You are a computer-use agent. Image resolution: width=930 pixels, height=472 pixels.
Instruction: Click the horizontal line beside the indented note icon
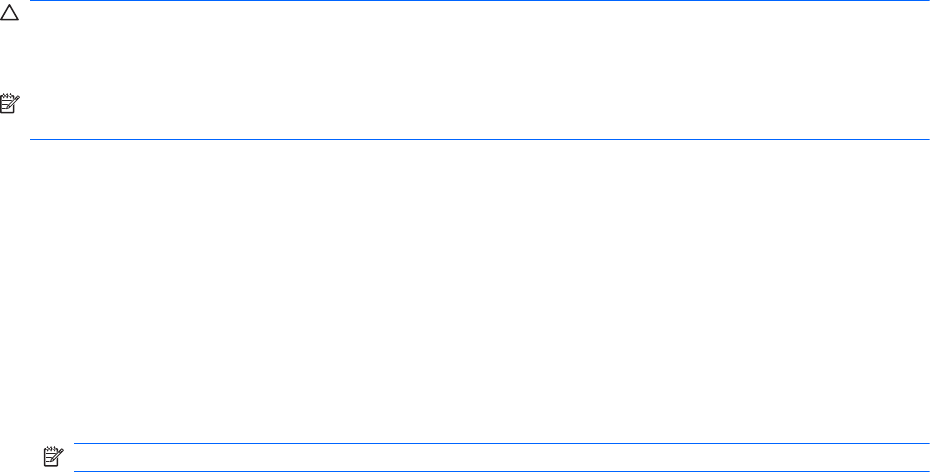[500, 444]
